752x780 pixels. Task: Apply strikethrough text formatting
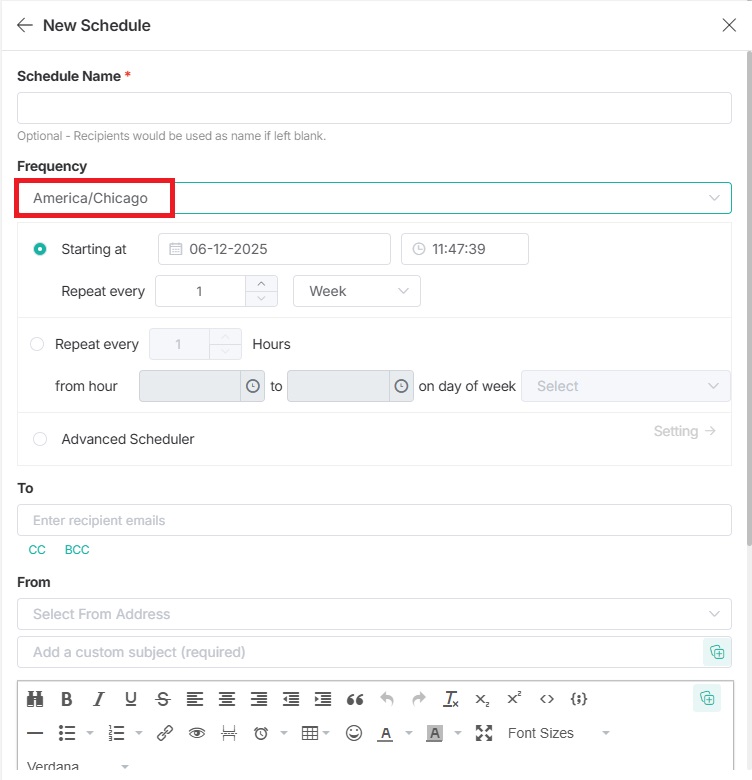point(163,699)
